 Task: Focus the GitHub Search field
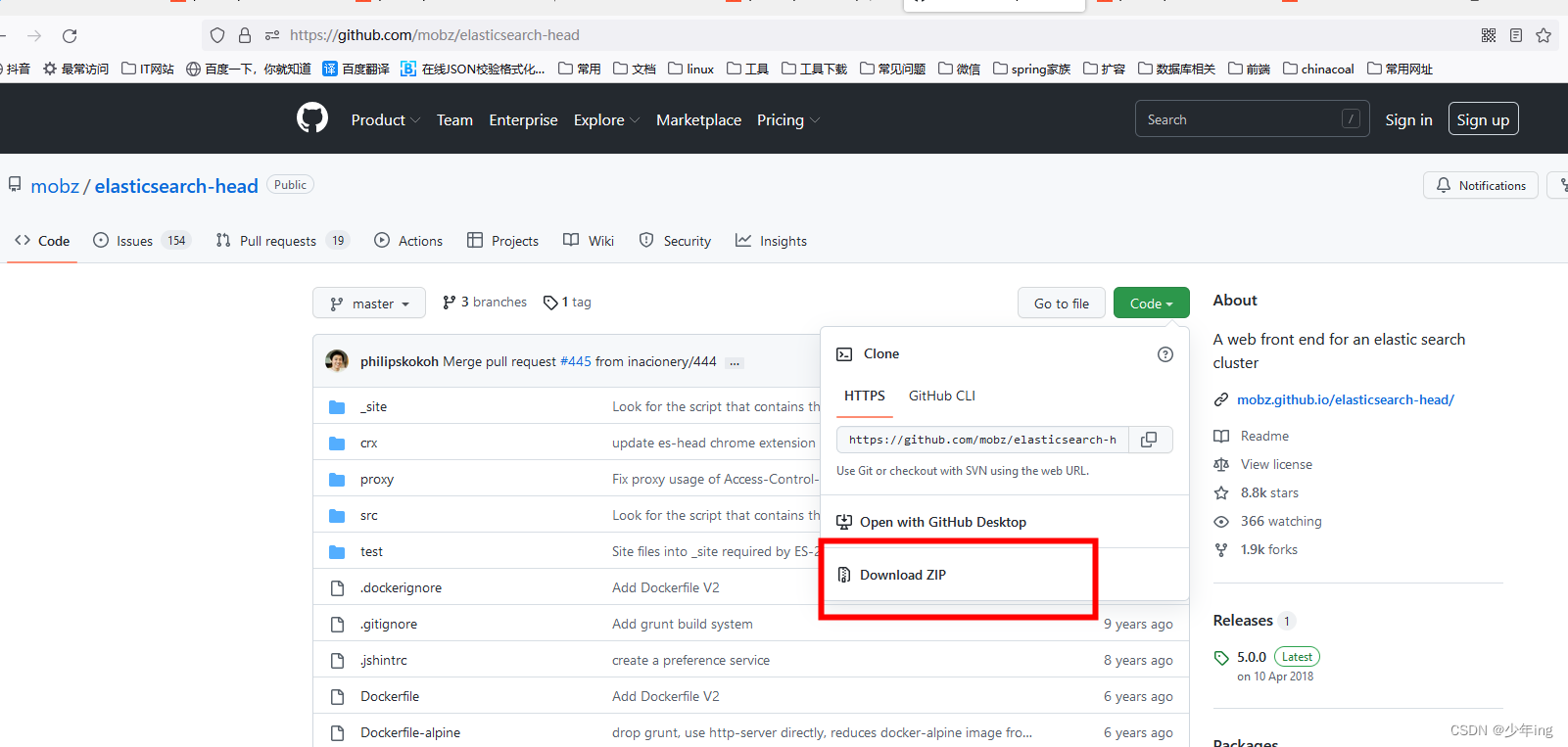[x=1252, y=119]
